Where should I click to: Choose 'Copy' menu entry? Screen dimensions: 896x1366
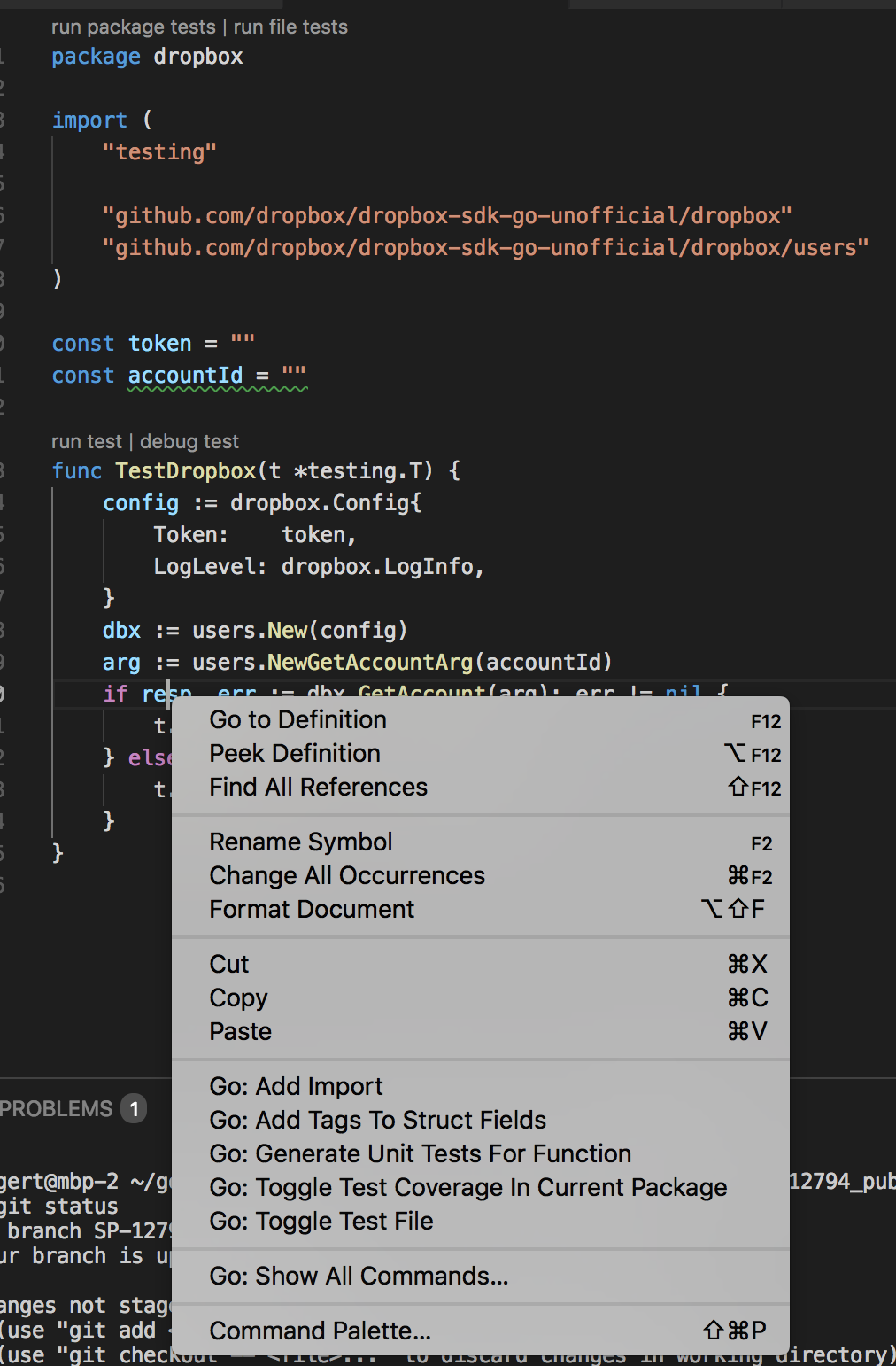(x=237, y=997)
